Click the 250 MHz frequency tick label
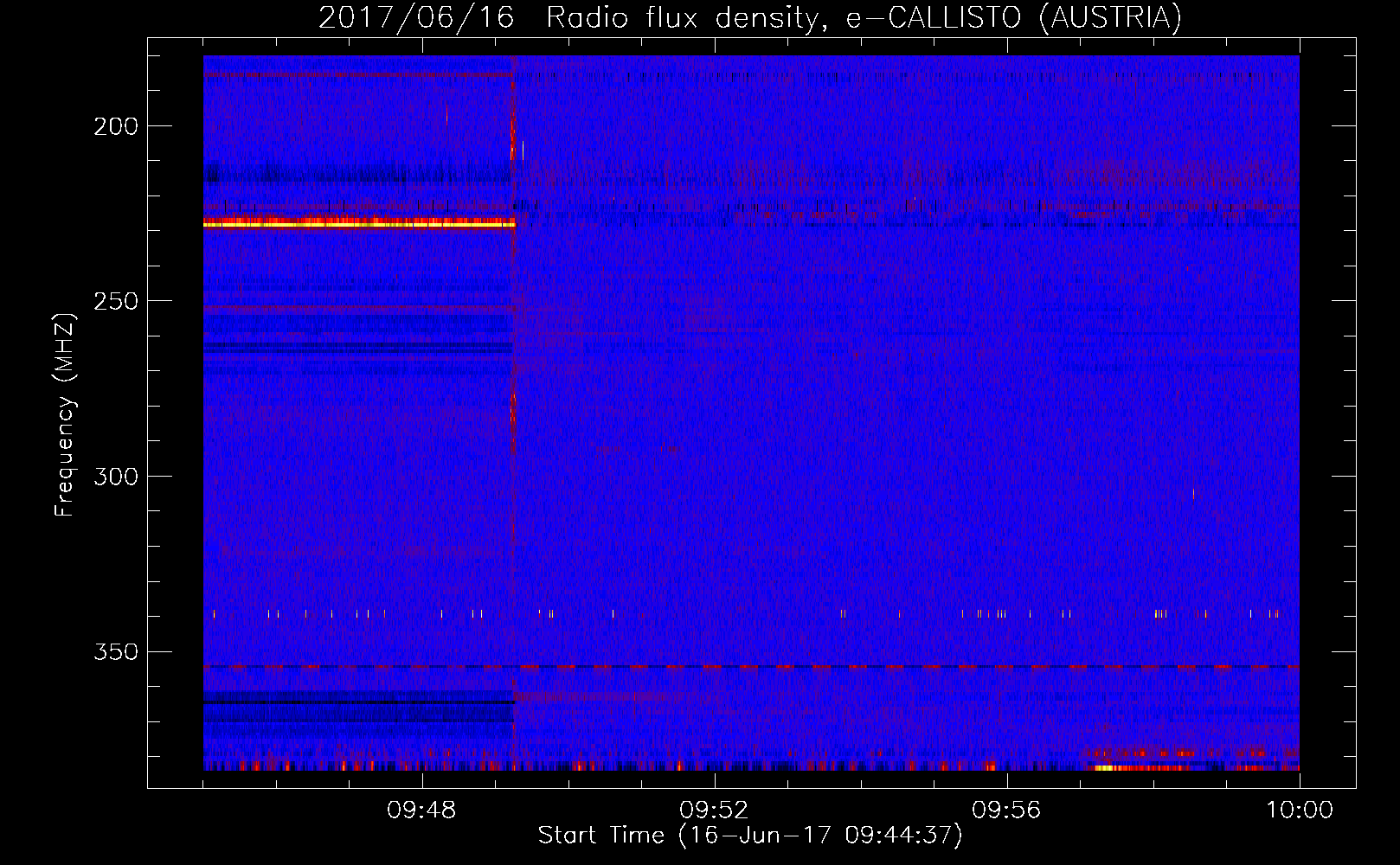1400x865 pixels. tap(116, 301)
